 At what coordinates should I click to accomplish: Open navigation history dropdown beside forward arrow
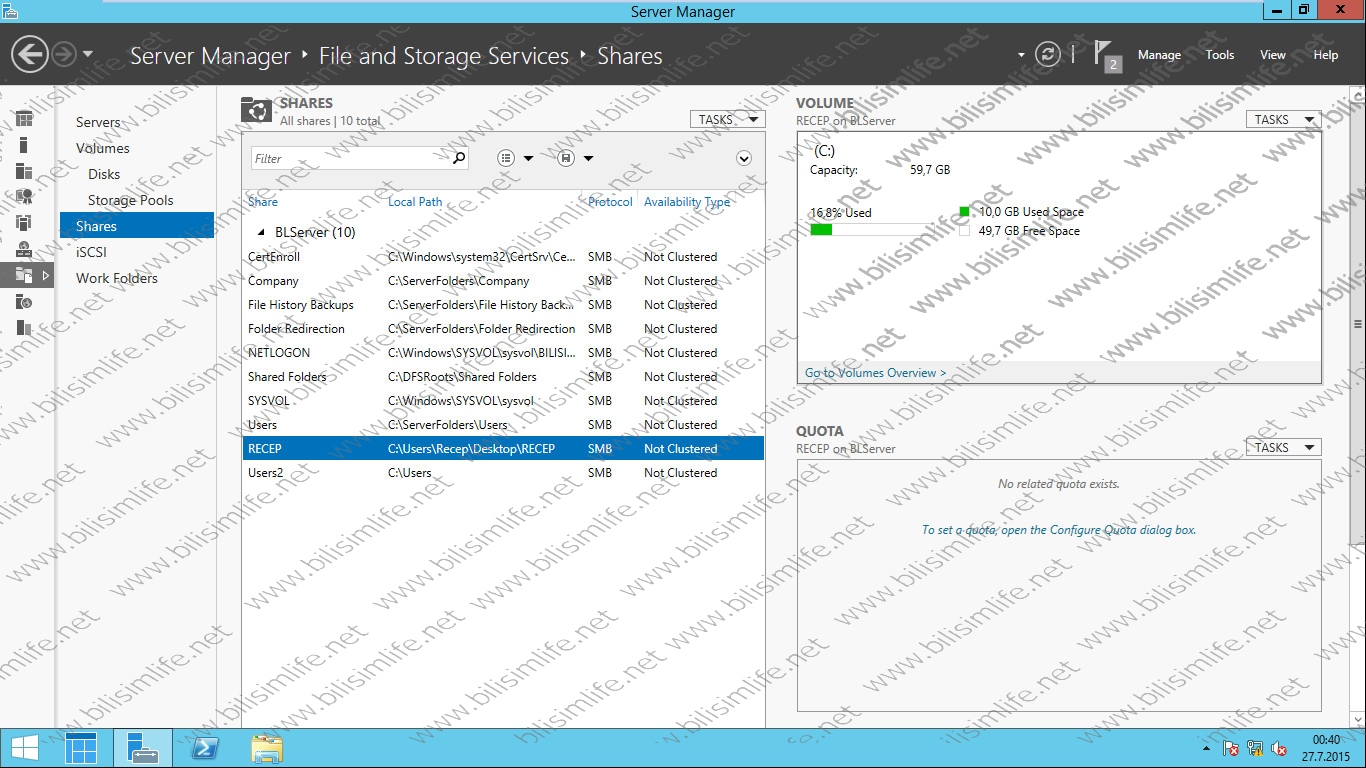88,54
